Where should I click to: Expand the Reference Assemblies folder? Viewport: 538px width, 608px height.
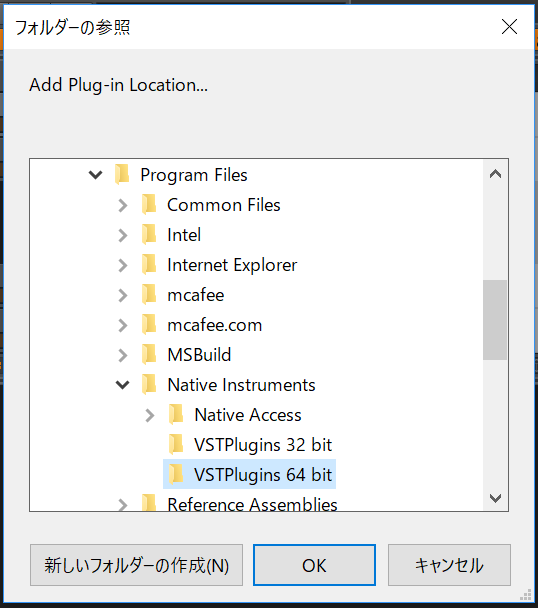tap(123, 505)
